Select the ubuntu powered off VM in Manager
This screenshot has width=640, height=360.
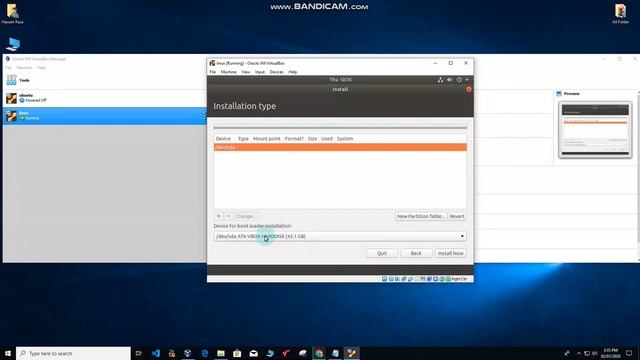[105, 98]
